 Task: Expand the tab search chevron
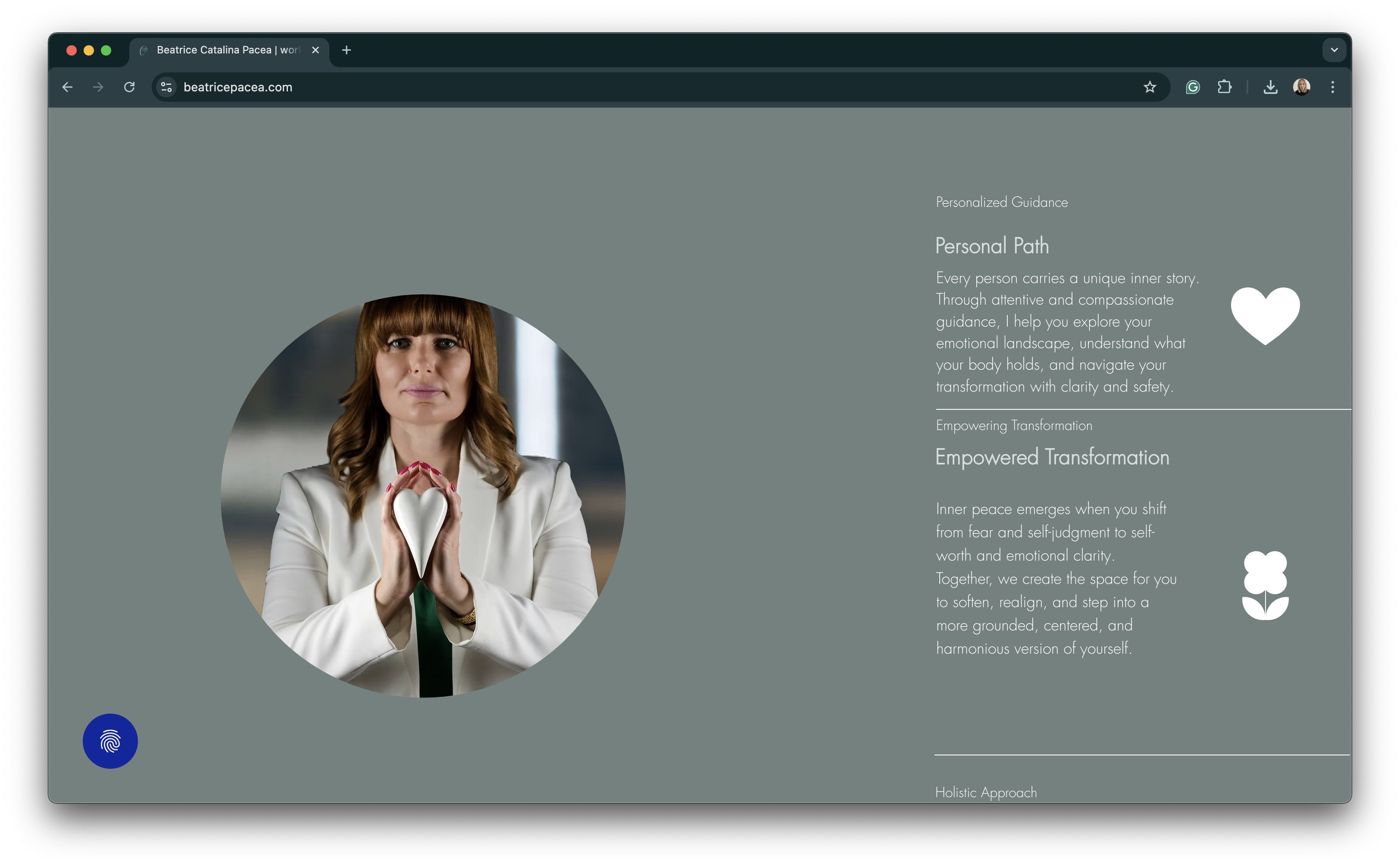click(1334, 50)
